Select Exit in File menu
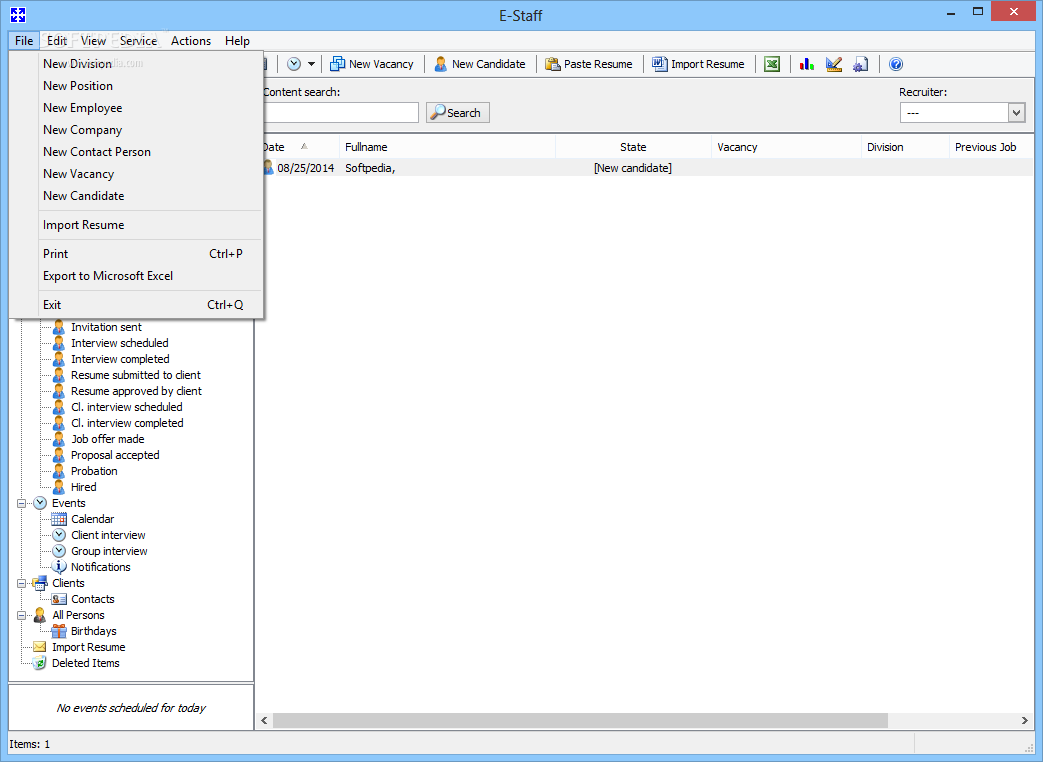The image size is (1043, 762). [x=136, y=305]
